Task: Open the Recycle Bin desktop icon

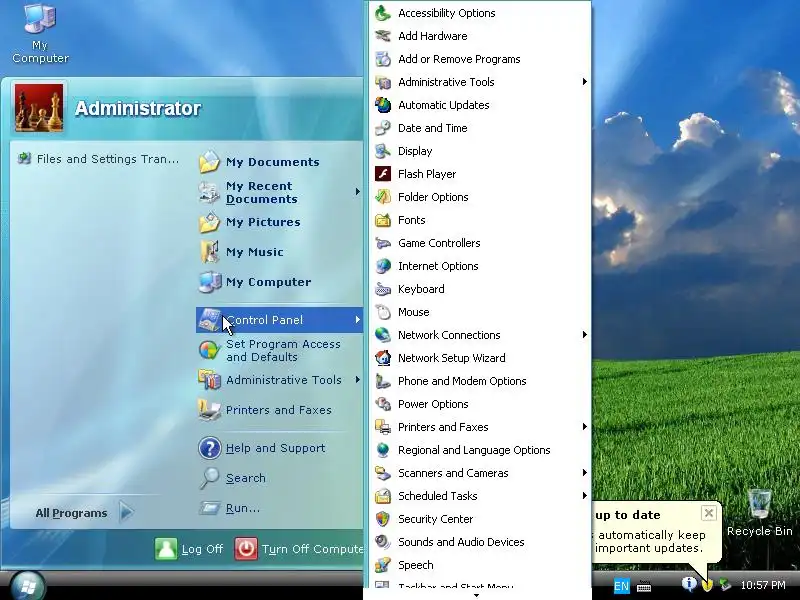Action: click(760, 513)
